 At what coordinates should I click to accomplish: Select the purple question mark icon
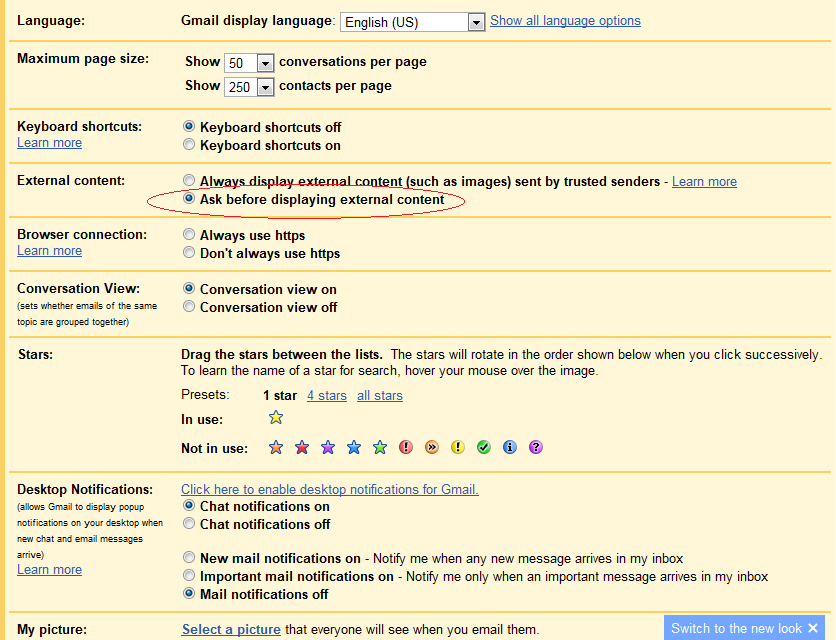(536, 448)
